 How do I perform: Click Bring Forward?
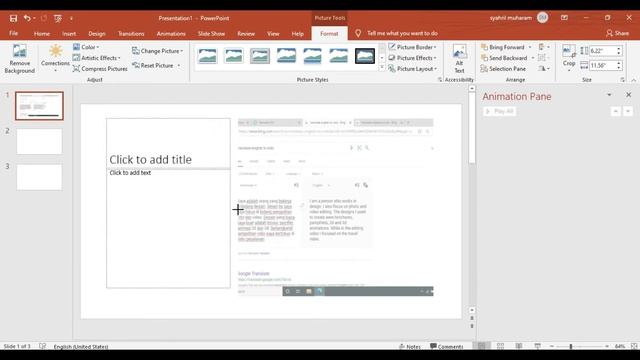(x=503, y=47)
